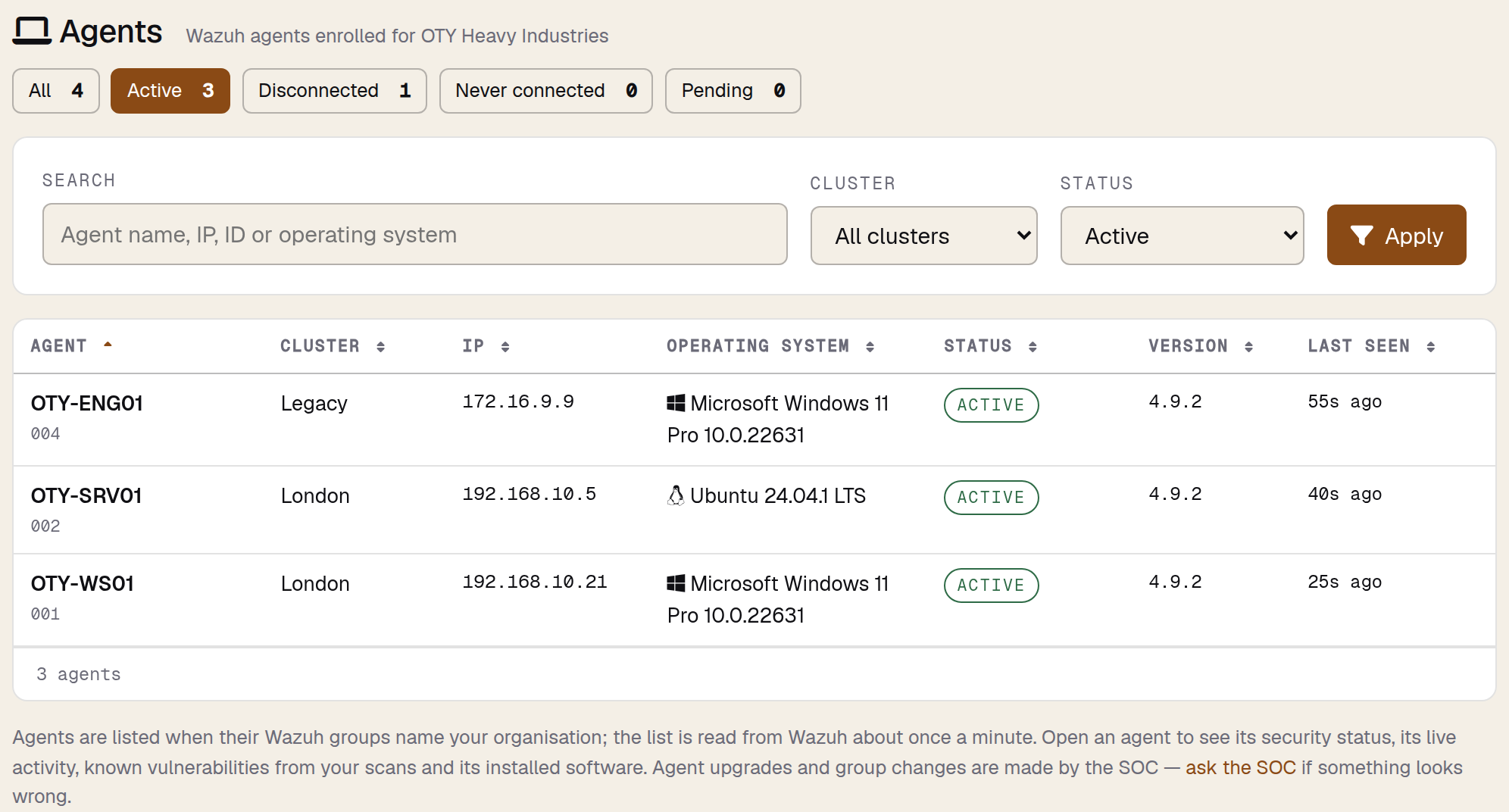Click ACTIVE status badge for OTY-WS01

(x=991, y=585)
